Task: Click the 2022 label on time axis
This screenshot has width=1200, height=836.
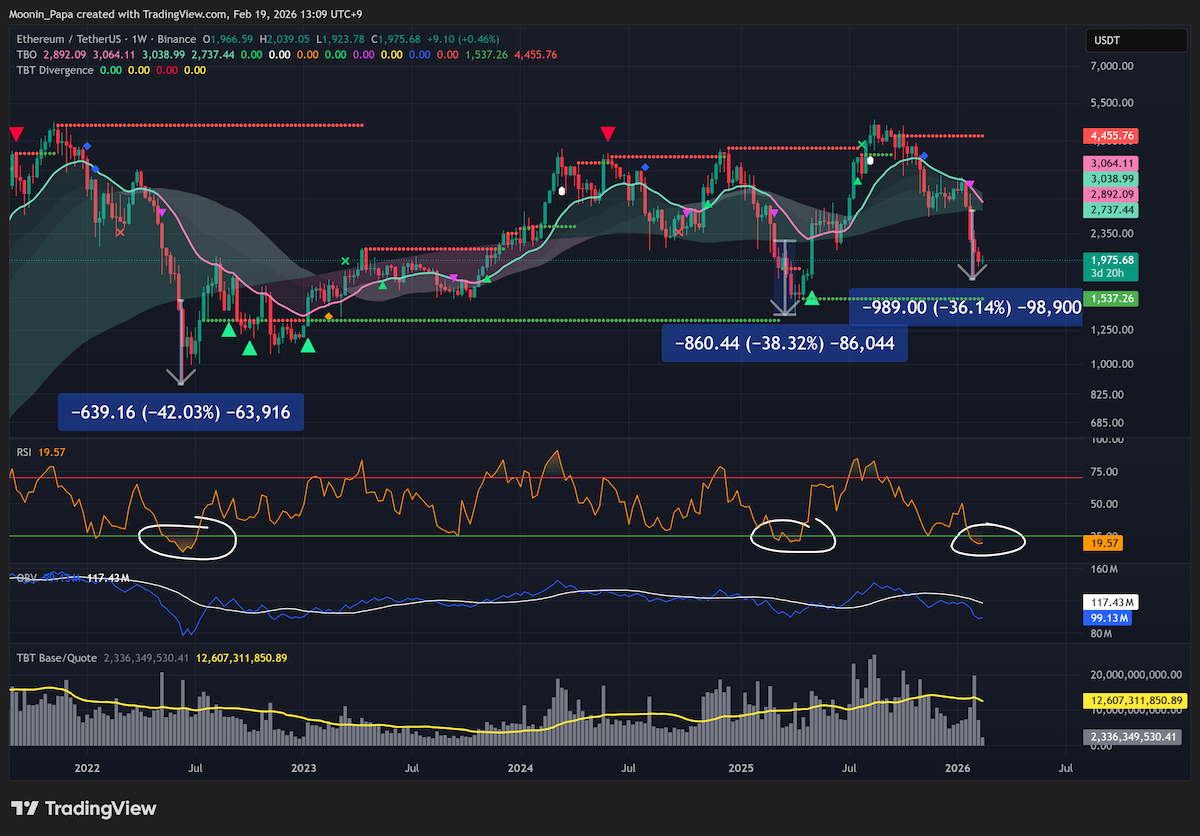Action: point(87,768)
